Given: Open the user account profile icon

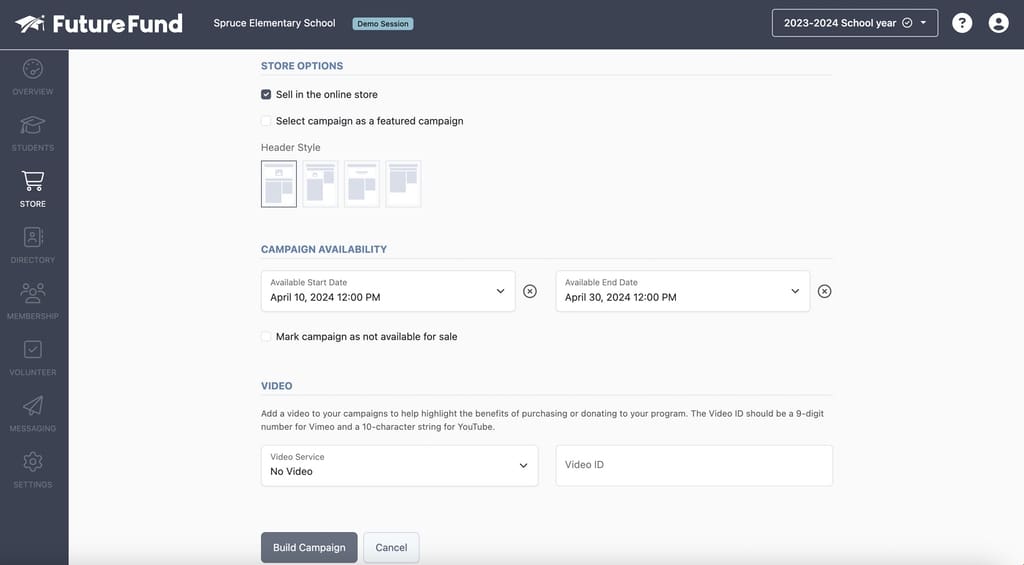Looking at the screenshot, I should 998,24.
